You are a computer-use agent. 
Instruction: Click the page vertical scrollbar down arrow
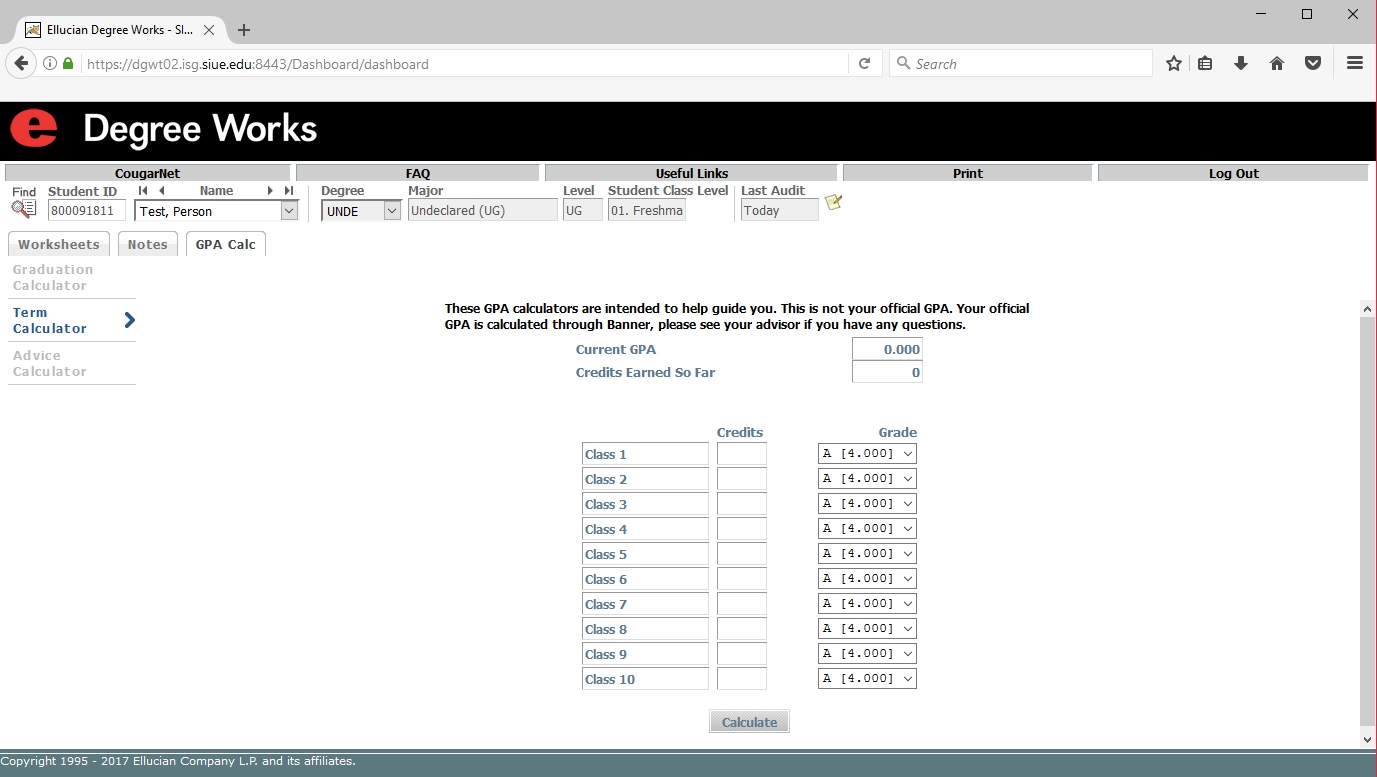point(1368,739)
